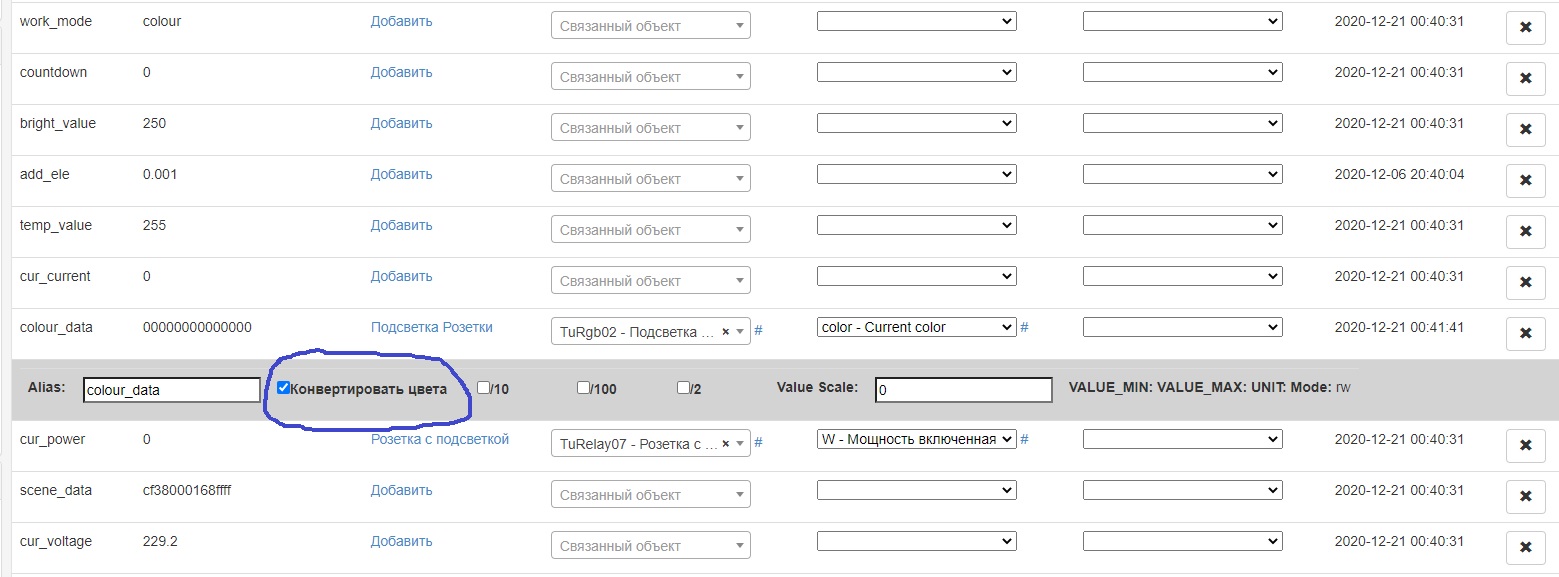Viewport: 1559px width, 577px height.
Task: Expand the W - Мощность включенная dropdown
Action: point(916,439)
